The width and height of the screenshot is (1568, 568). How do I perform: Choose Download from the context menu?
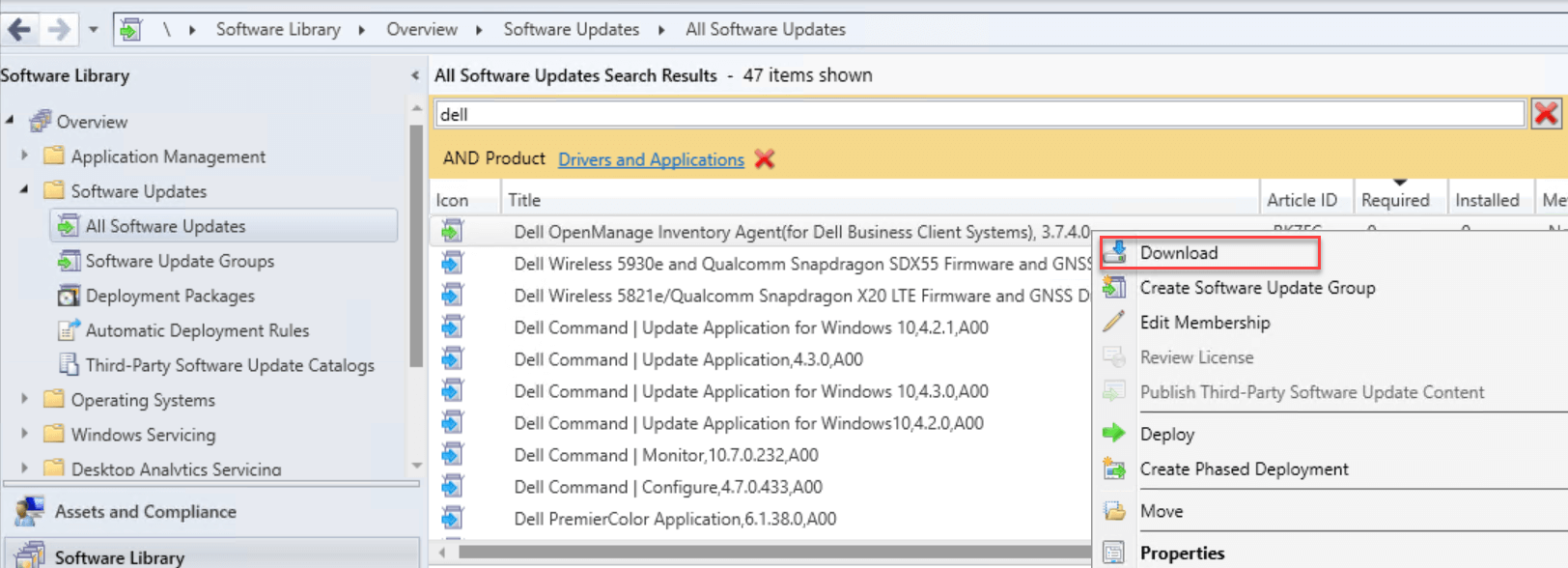[1178, 253]
